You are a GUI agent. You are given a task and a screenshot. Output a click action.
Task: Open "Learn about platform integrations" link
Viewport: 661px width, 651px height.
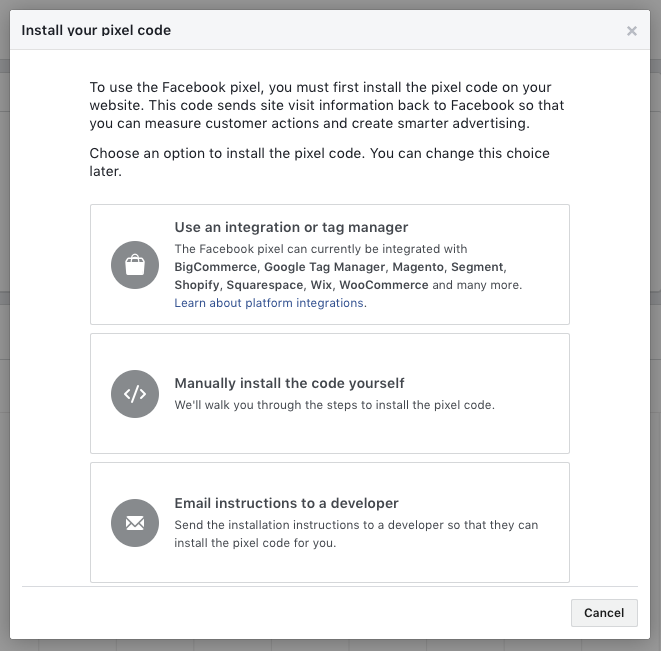[270, 303]
